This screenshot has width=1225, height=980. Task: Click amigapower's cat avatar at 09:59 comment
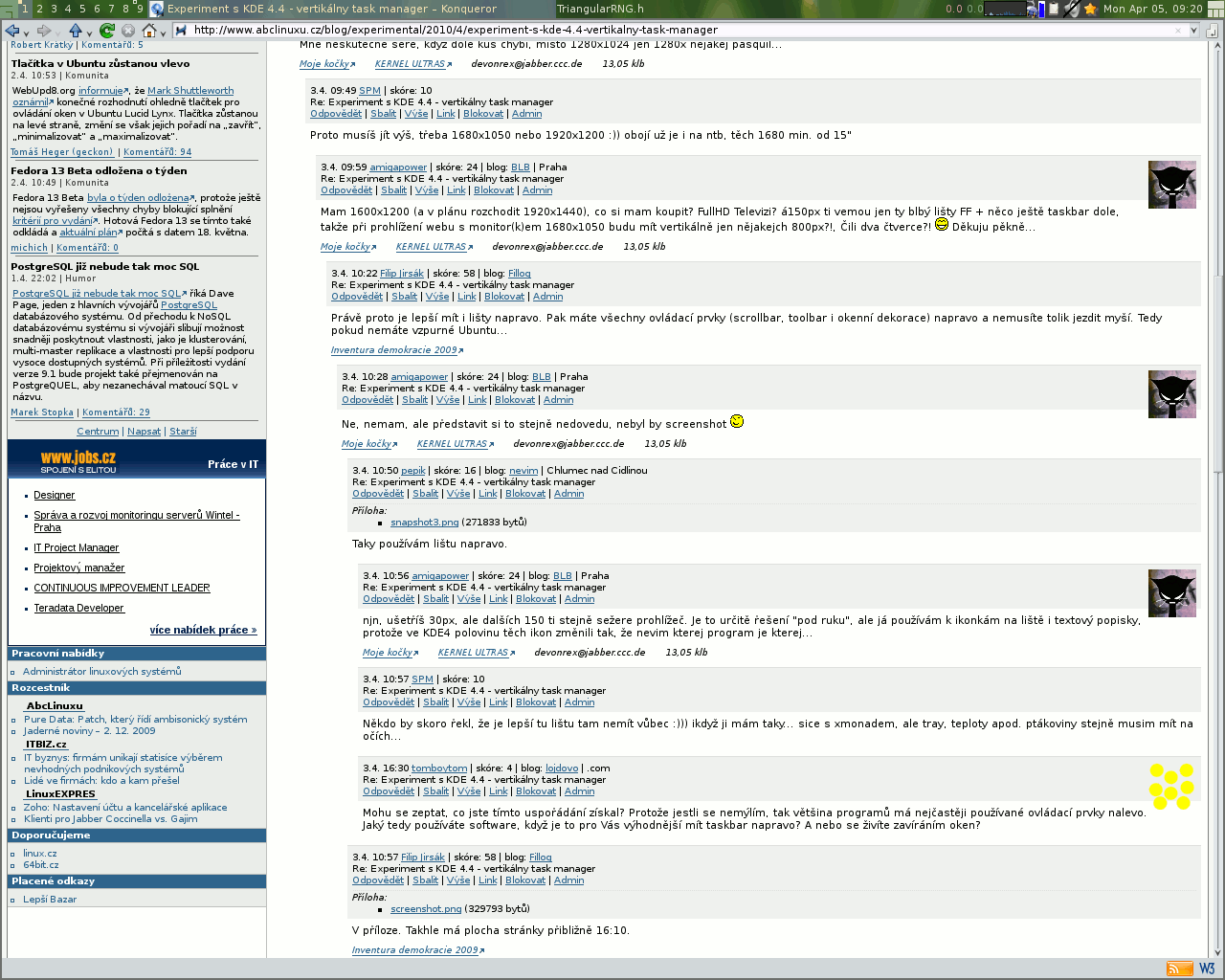pos(1171,185)
